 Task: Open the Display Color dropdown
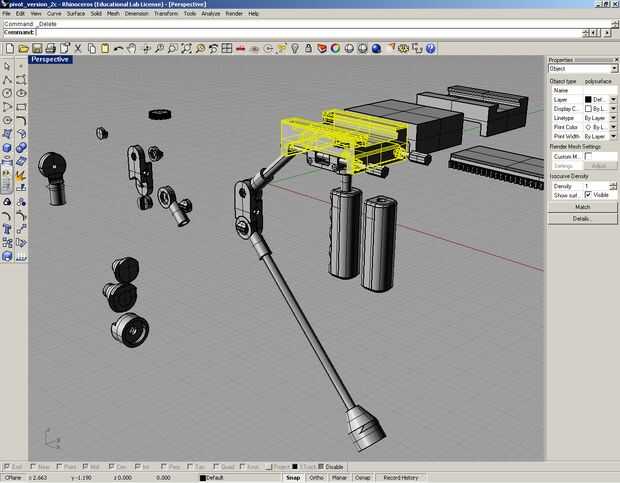pos(613,109)
